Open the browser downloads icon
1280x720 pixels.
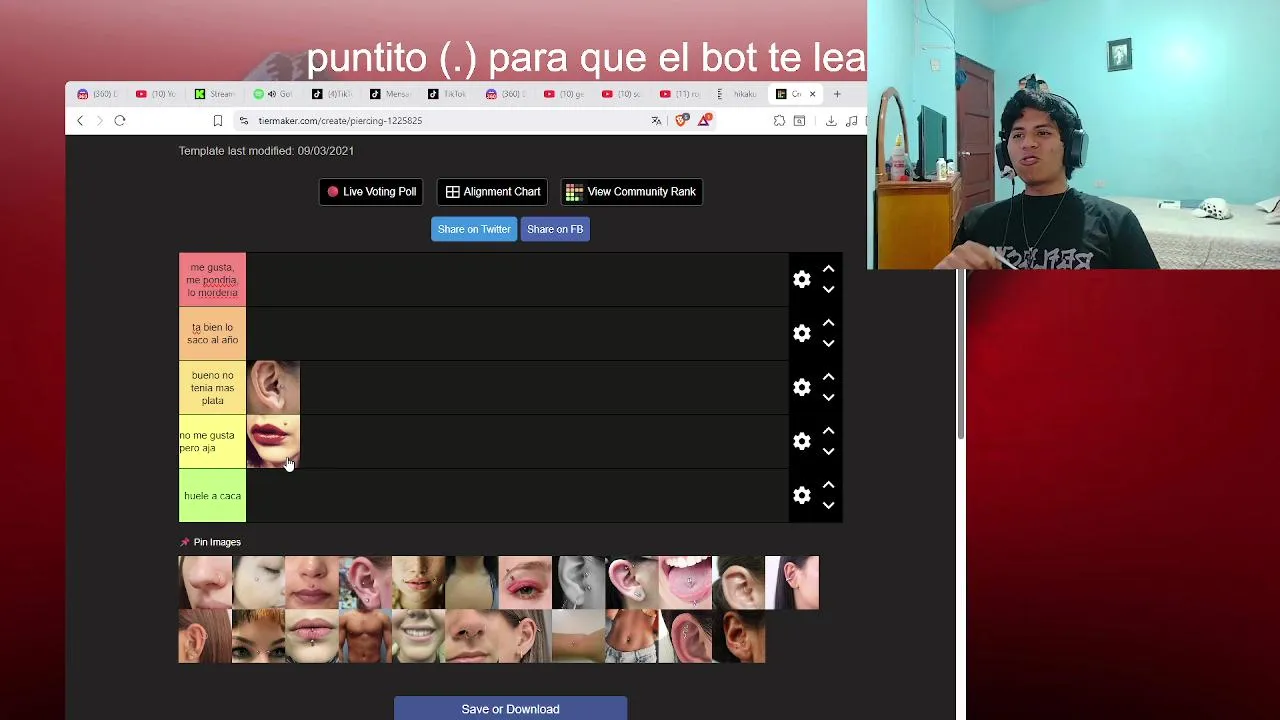click(x=831, y=121)
